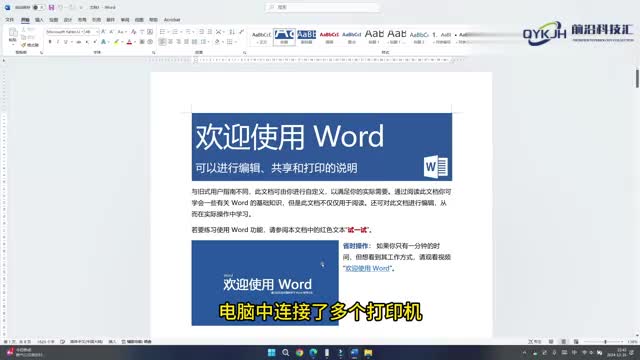Apply the first large AaB heading style
Viewport: 640px width, 360px height.
coord(374,37)
